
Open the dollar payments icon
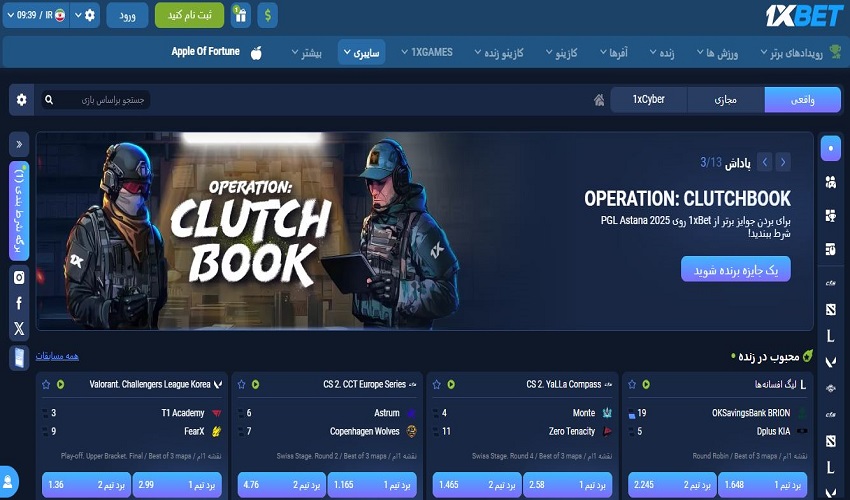pos(267,15)
